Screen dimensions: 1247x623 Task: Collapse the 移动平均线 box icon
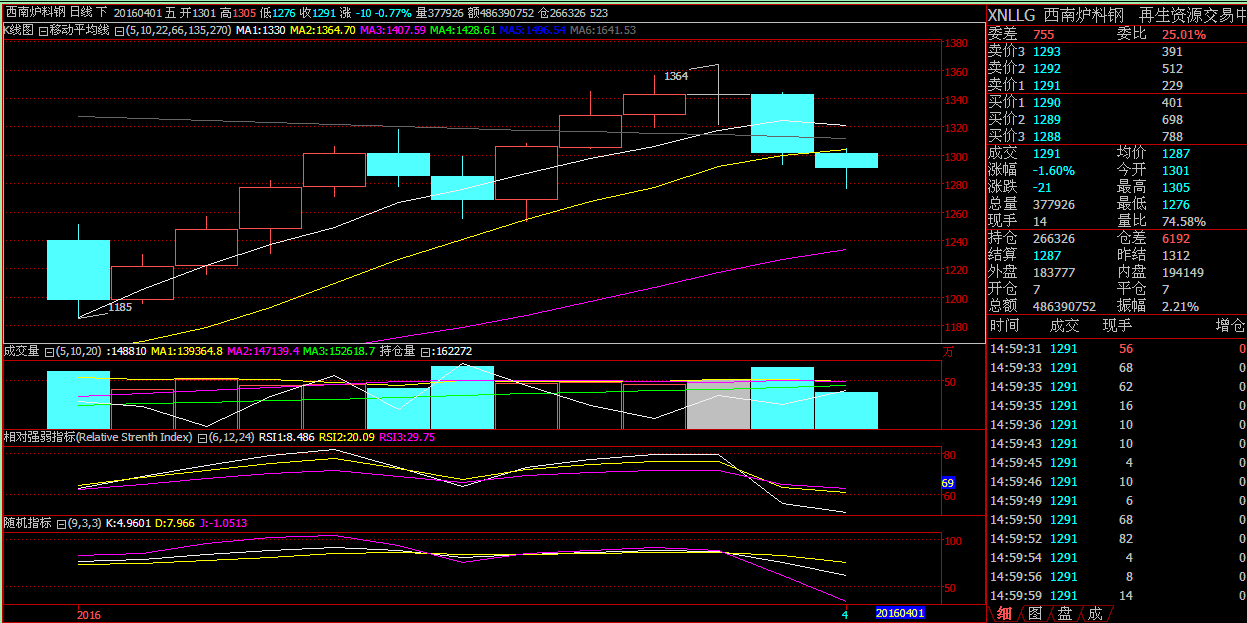tap(43, 31)
